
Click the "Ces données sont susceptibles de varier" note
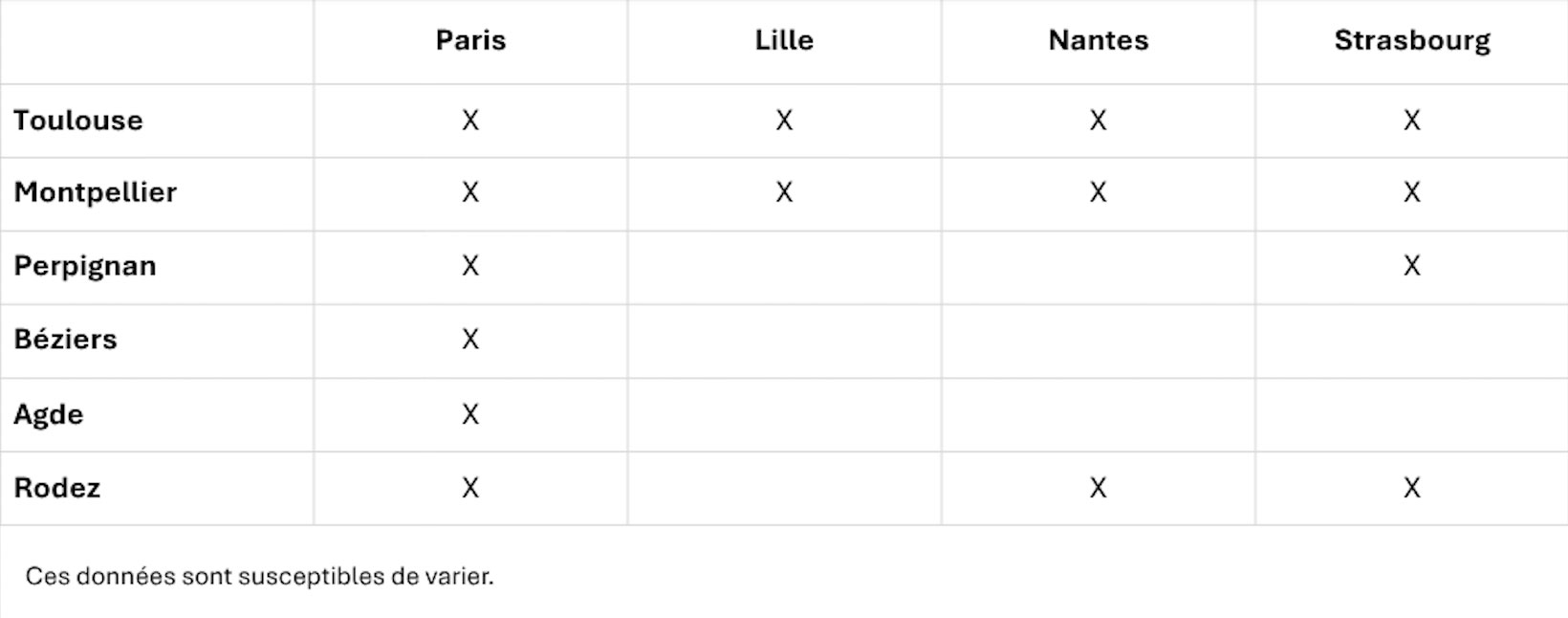click(259, 577)
